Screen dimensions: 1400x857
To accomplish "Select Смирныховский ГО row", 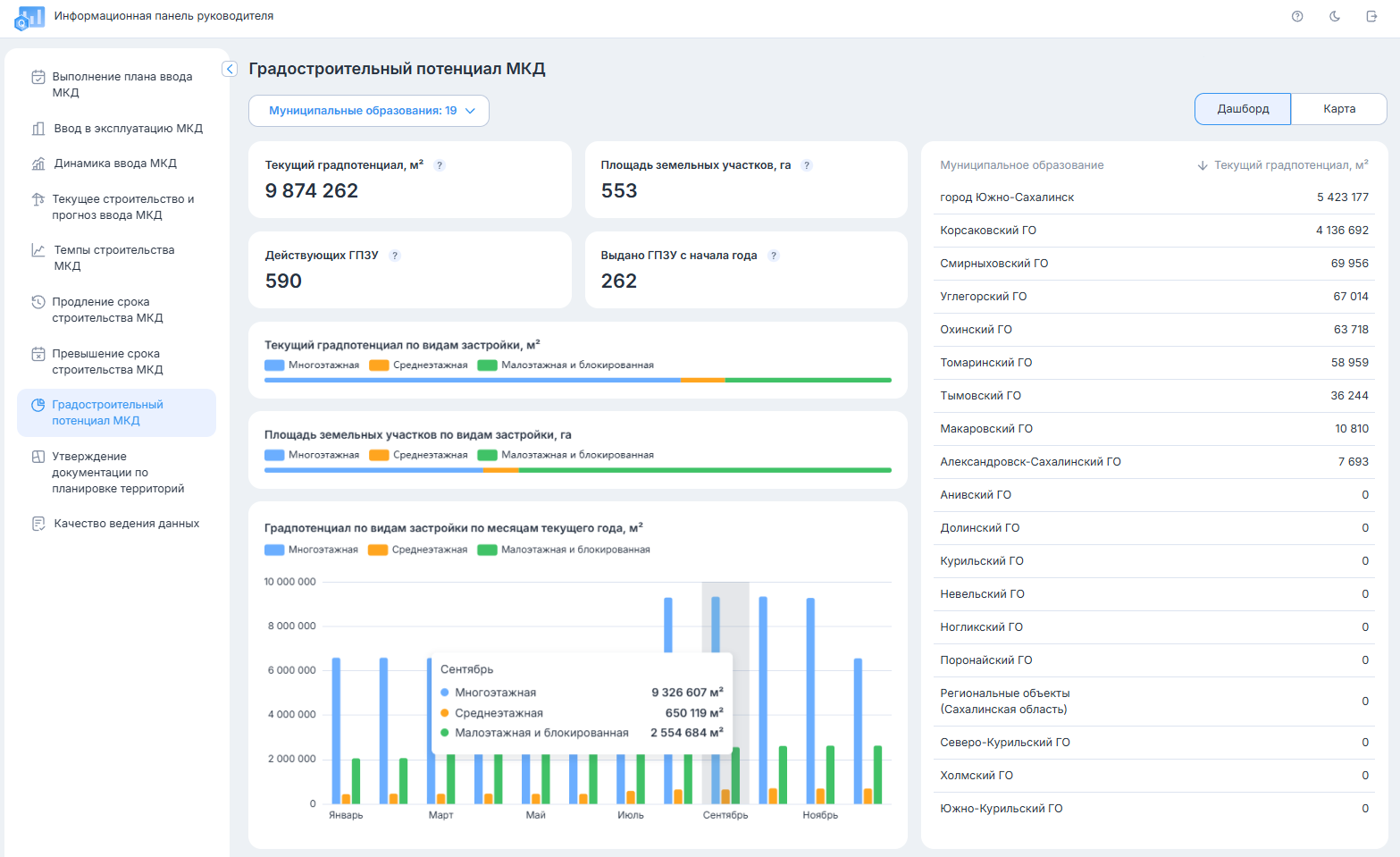I will [x=1154, y=264].
